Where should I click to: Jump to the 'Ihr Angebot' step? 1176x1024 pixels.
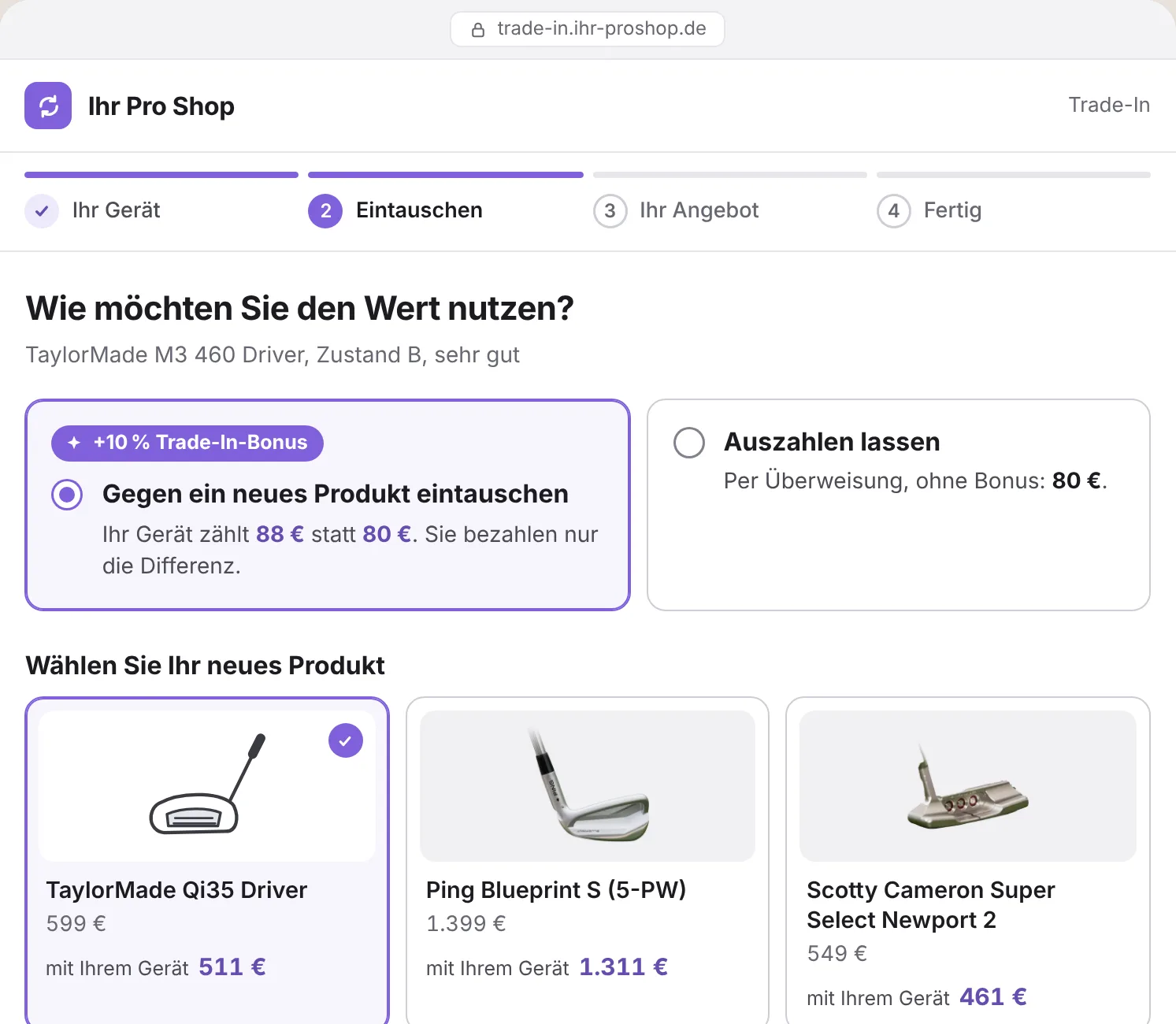coord(699,210)
